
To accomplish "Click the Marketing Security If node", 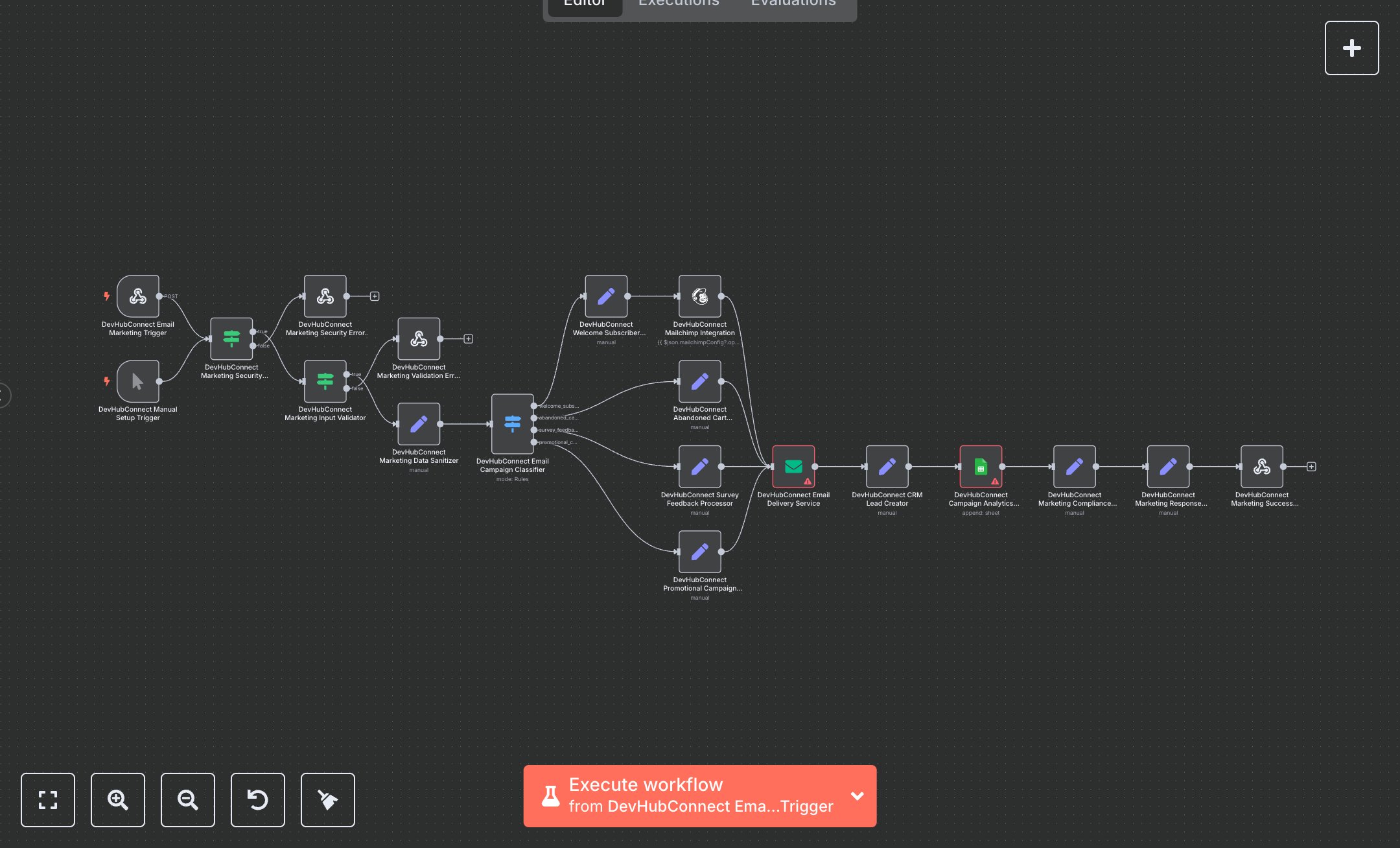I will 231,338.
